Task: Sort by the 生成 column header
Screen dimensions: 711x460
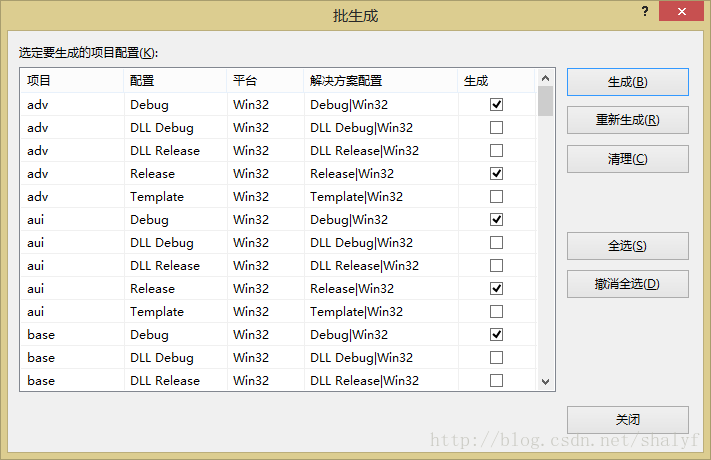Action: 497,81
